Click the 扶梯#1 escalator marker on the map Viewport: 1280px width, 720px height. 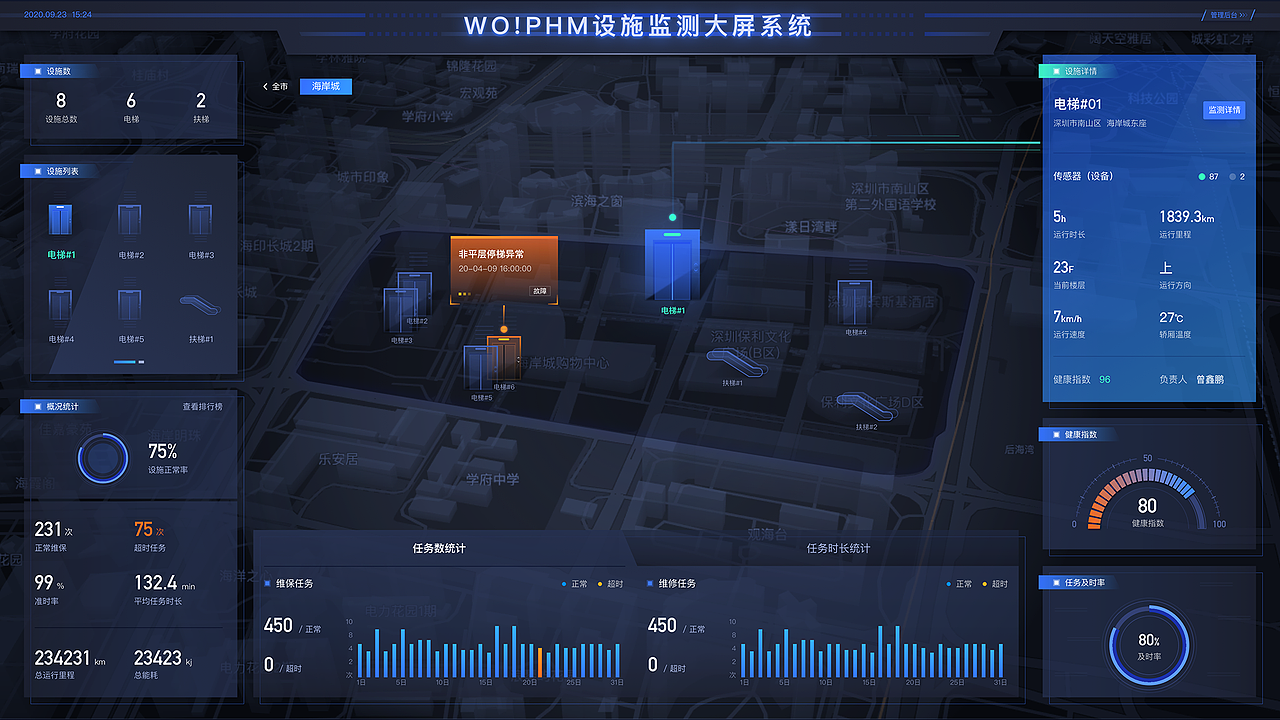tap(735, 365)
